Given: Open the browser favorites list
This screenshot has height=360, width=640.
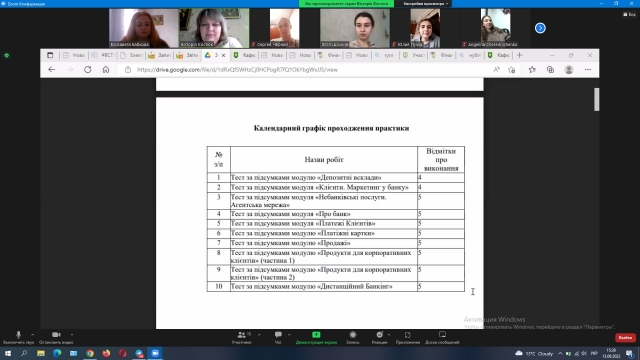Looking at the screenshot, I should pos(532,70).
